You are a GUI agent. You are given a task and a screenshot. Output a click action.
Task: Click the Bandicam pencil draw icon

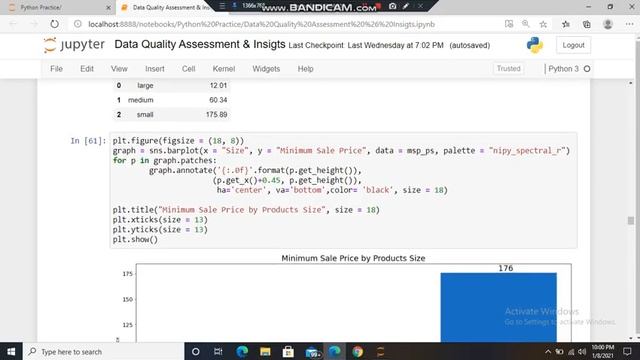point(406,6)
